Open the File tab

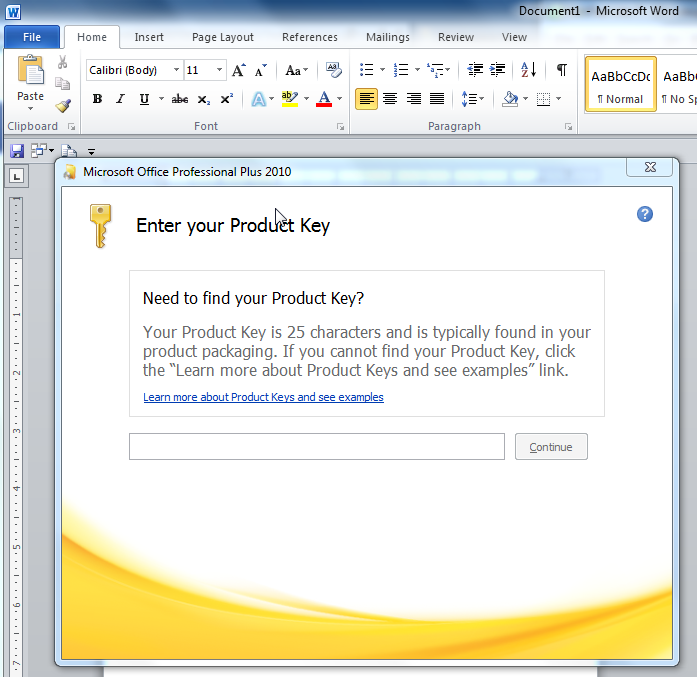(x=31, y=37)
